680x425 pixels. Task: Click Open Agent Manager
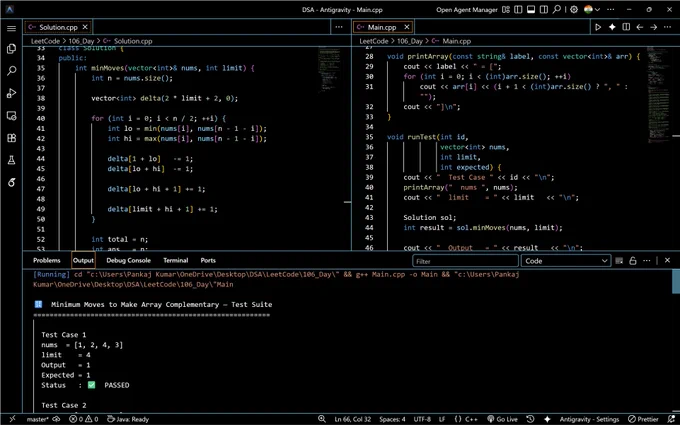click(467, 10)
